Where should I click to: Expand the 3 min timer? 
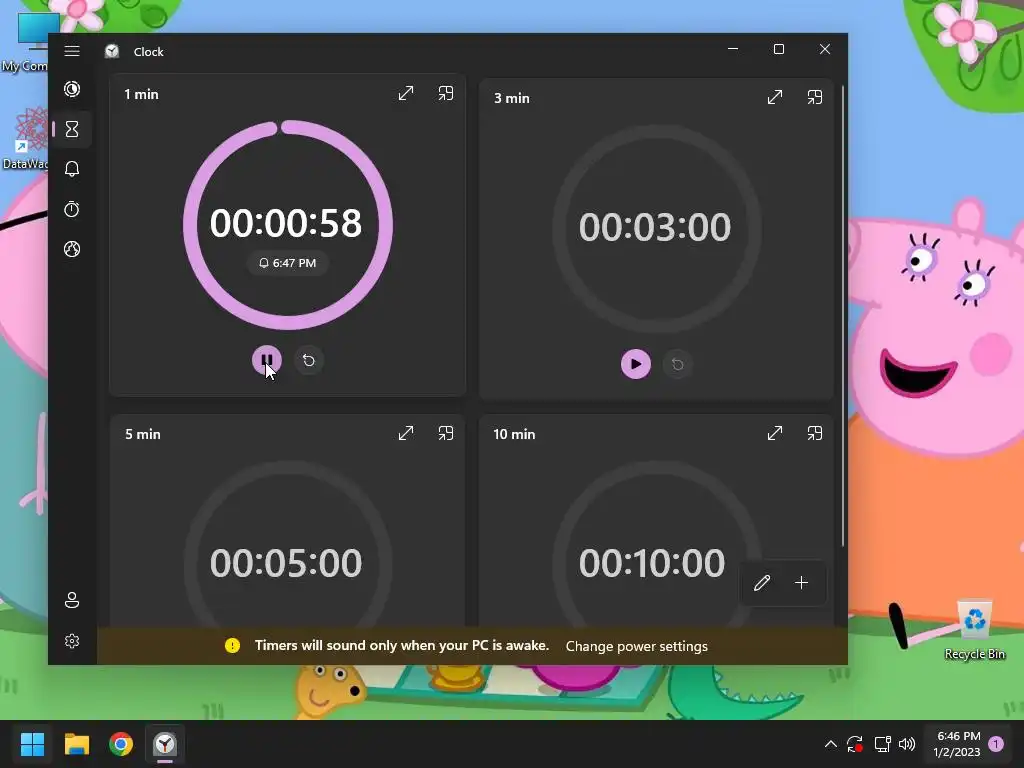(x=775, y=97)
